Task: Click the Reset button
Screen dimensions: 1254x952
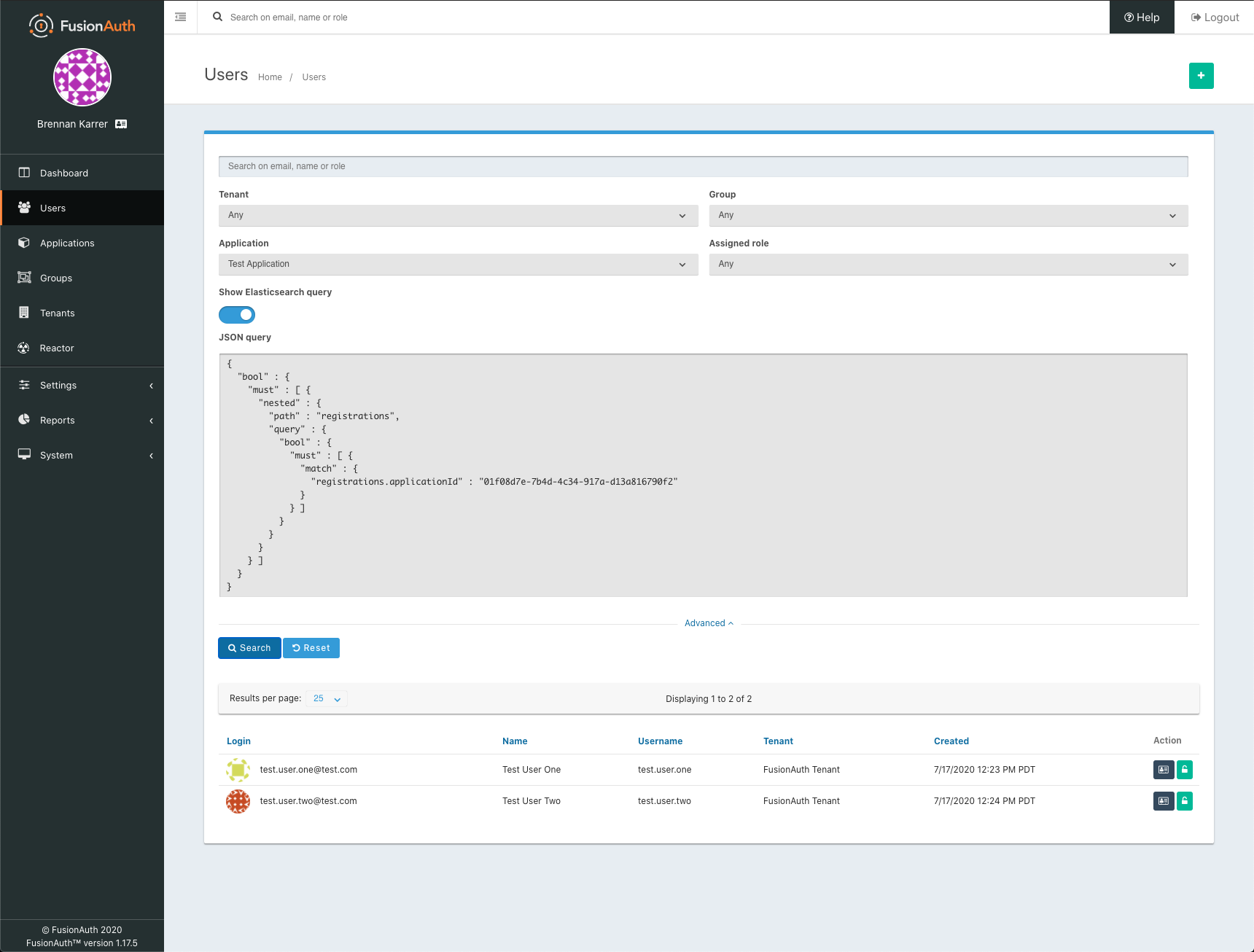Action: tap(311, 647)
